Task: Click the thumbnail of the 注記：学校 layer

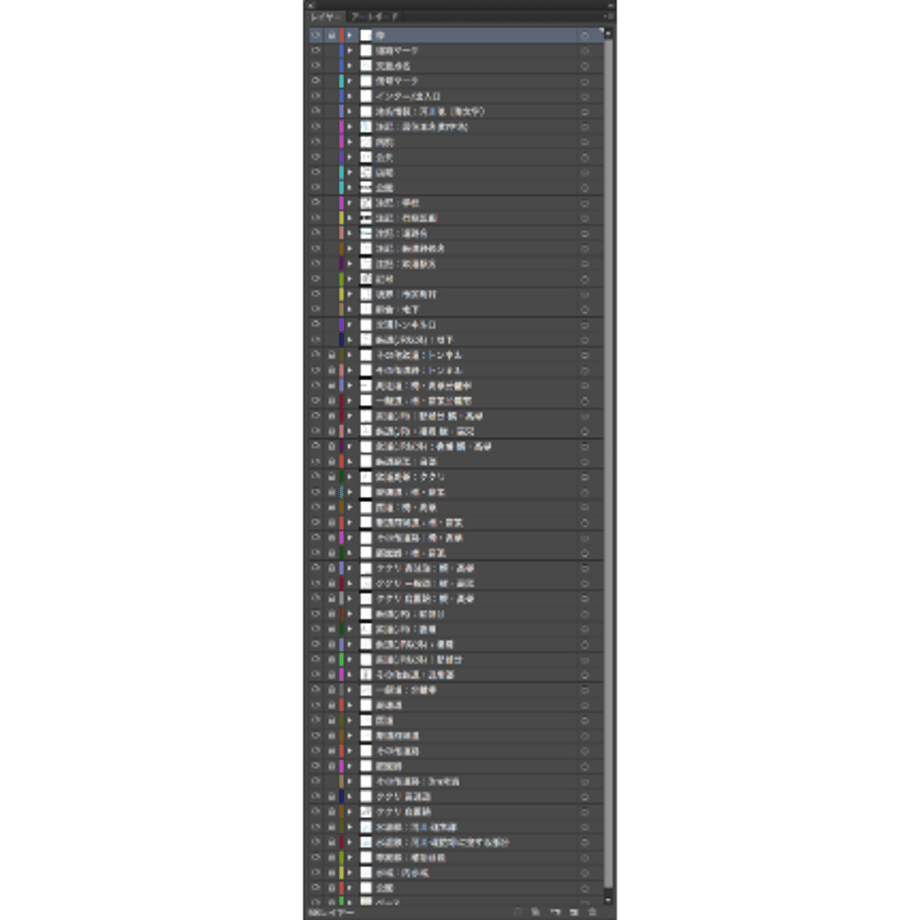Action: click(x=366, y=203)
